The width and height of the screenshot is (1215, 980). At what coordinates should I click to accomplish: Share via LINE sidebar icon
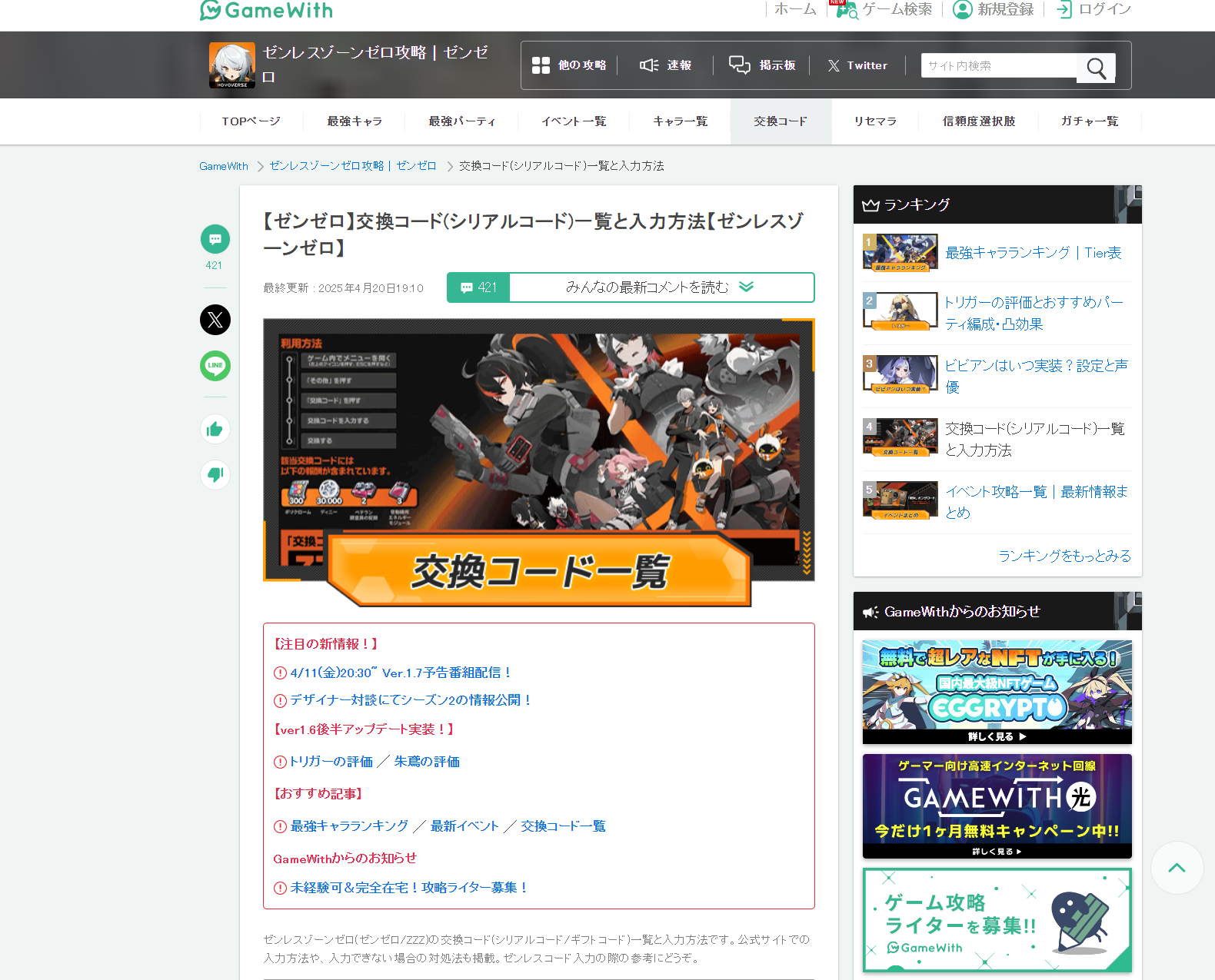pos(215,366)
